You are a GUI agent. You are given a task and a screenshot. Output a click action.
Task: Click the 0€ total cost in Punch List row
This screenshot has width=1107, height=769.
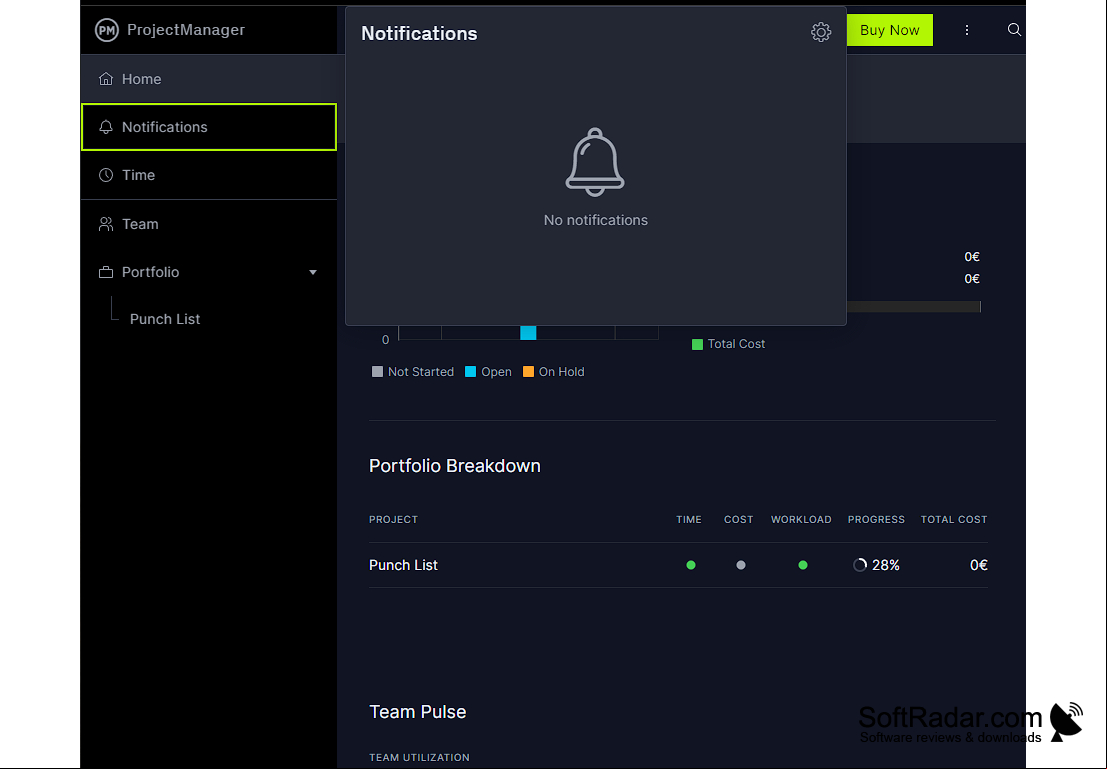coord(979,565)
